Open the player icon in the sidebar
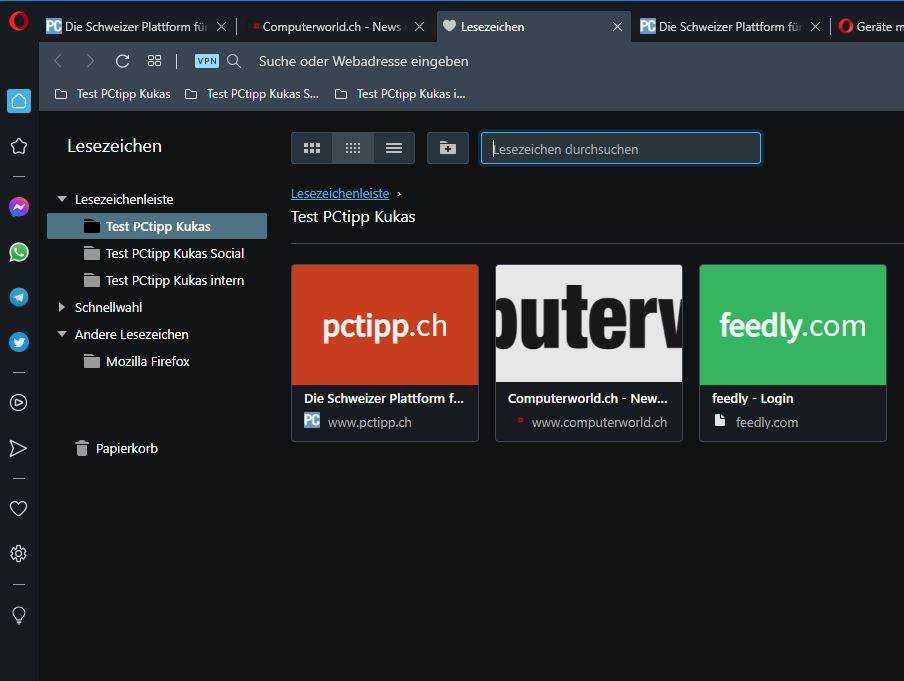Image resolution: width=904 pixels, height=681 pixels. (19, 402)
